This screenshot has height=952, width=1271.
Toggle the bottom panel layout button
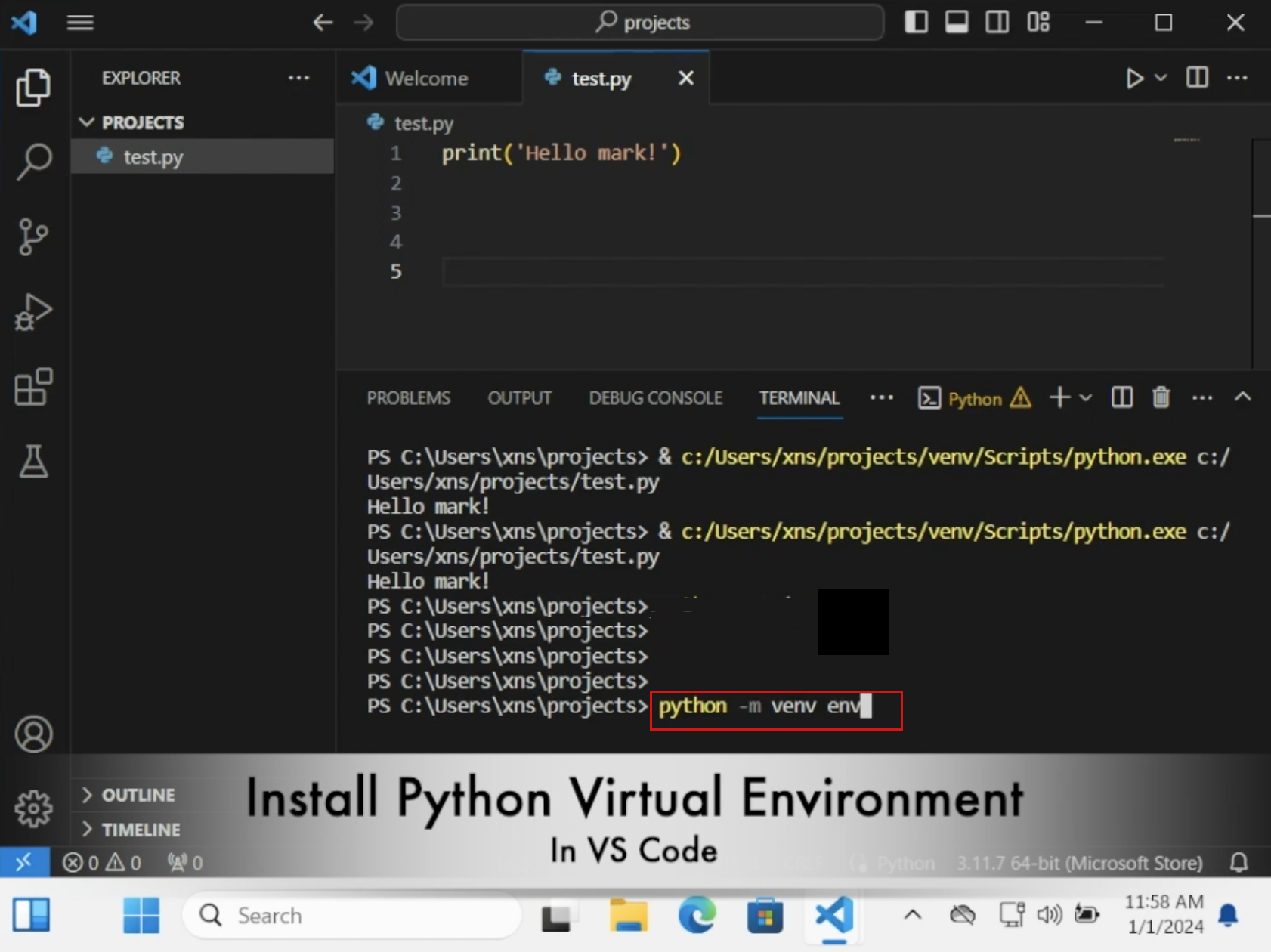coord(957,22)
